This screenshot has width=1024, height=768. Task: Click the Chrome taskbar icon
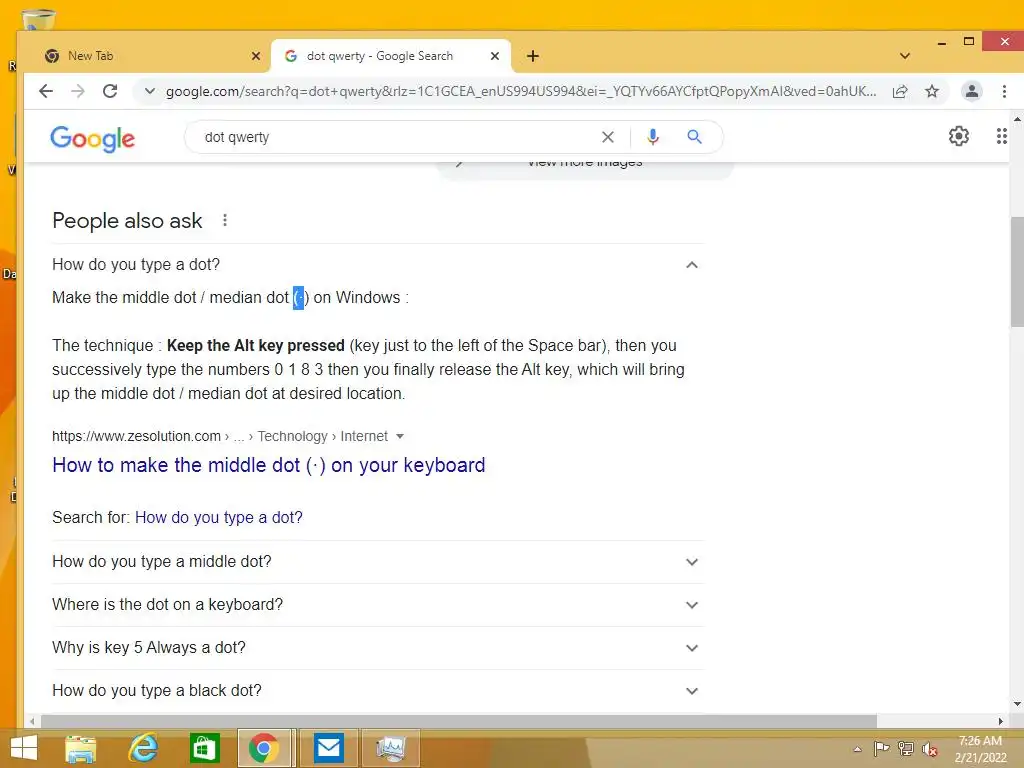pyautogui.click(x=264, y=748)
